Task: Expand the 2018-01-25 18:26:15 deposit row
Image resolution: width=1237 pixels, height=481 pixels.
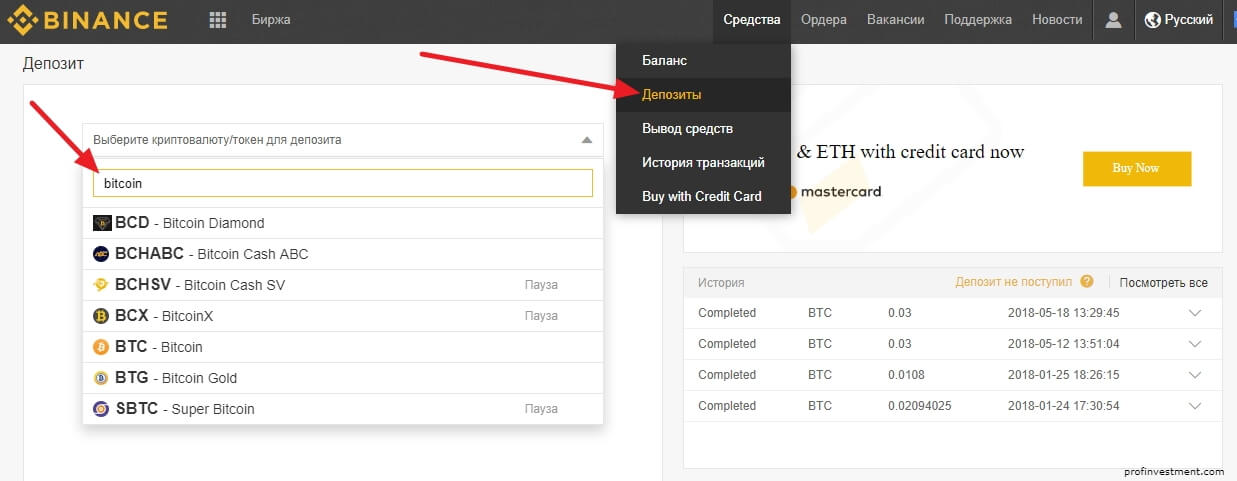Action: (x=1194, y=375)
